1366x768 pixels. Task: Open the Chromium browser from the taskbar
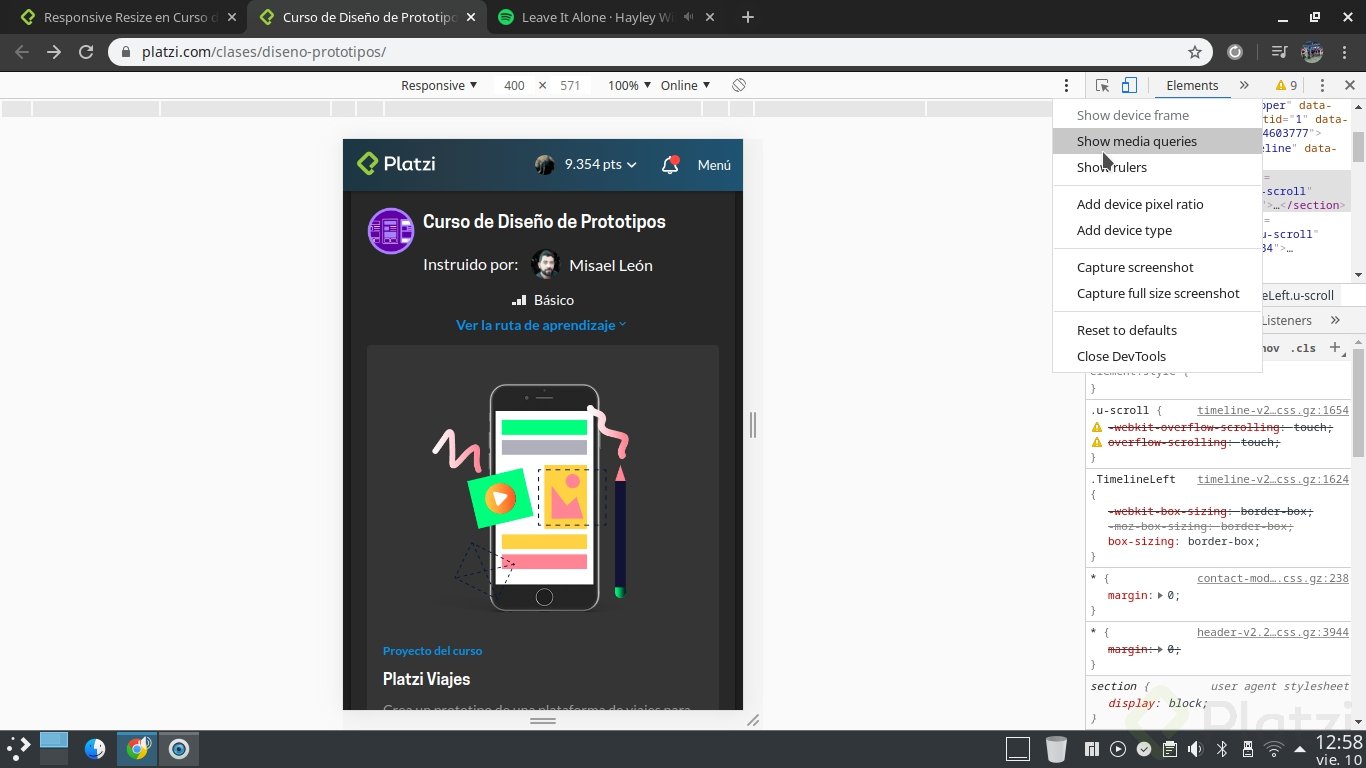[138, 748]
